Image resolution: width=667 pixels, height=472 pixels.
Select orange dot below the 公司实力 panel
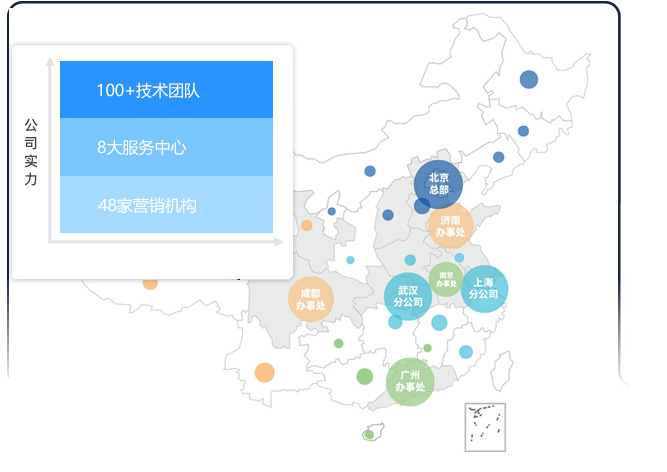click(150, 283)
